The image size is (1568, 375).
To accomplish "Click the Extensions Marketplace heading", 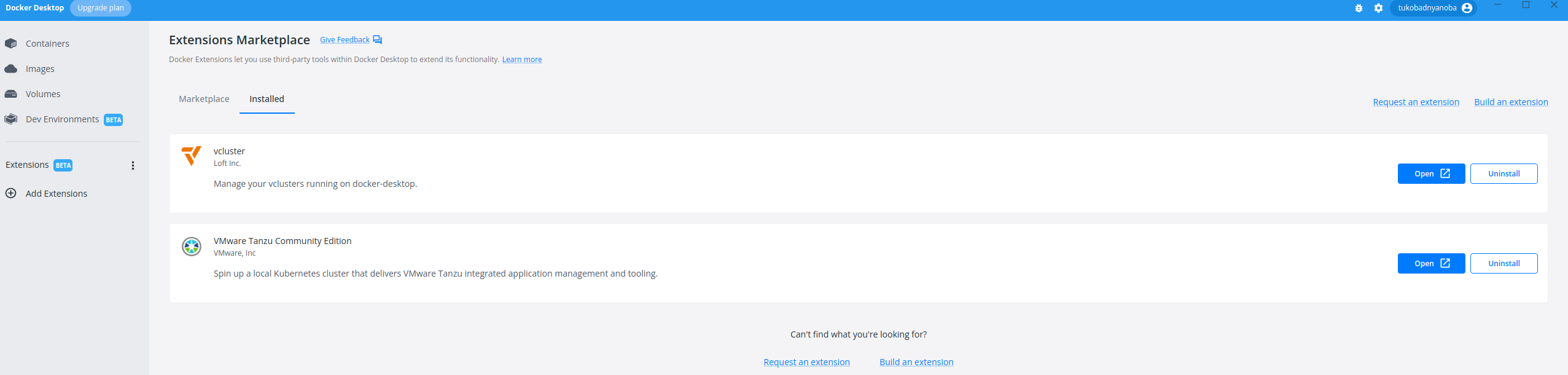I will [240, 40].
